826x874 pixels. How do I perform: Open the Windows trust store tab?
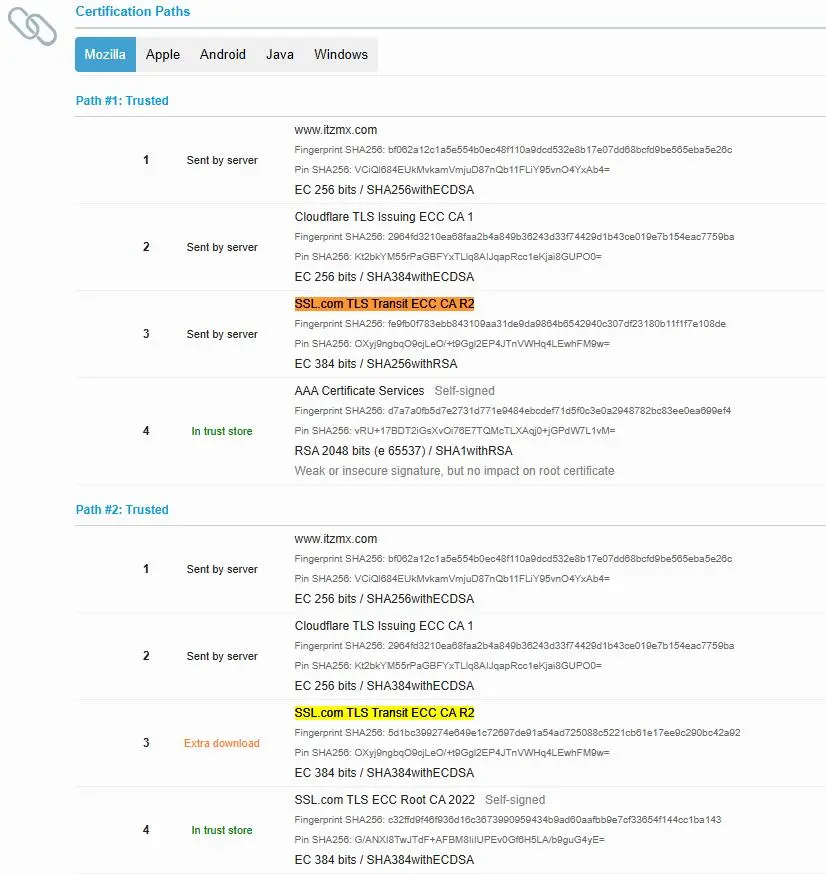click(341, 55)
